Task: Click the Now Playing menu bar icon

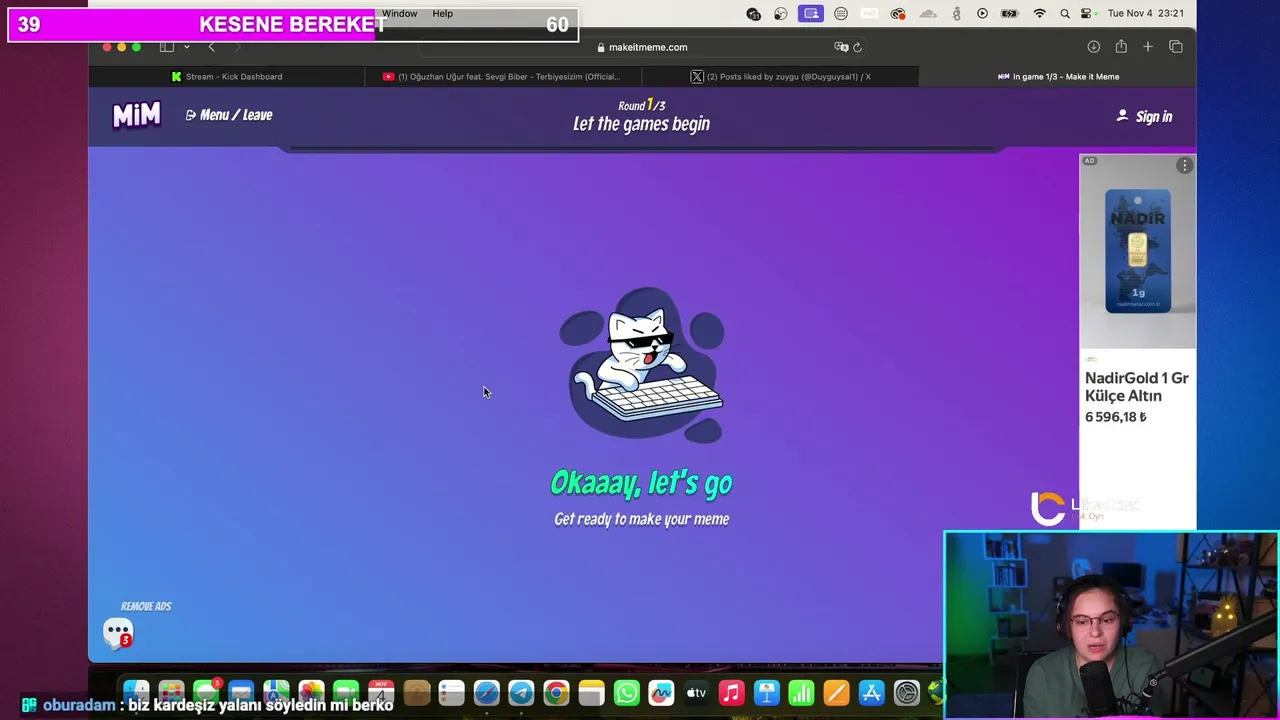Action: [x=982, y=14]
